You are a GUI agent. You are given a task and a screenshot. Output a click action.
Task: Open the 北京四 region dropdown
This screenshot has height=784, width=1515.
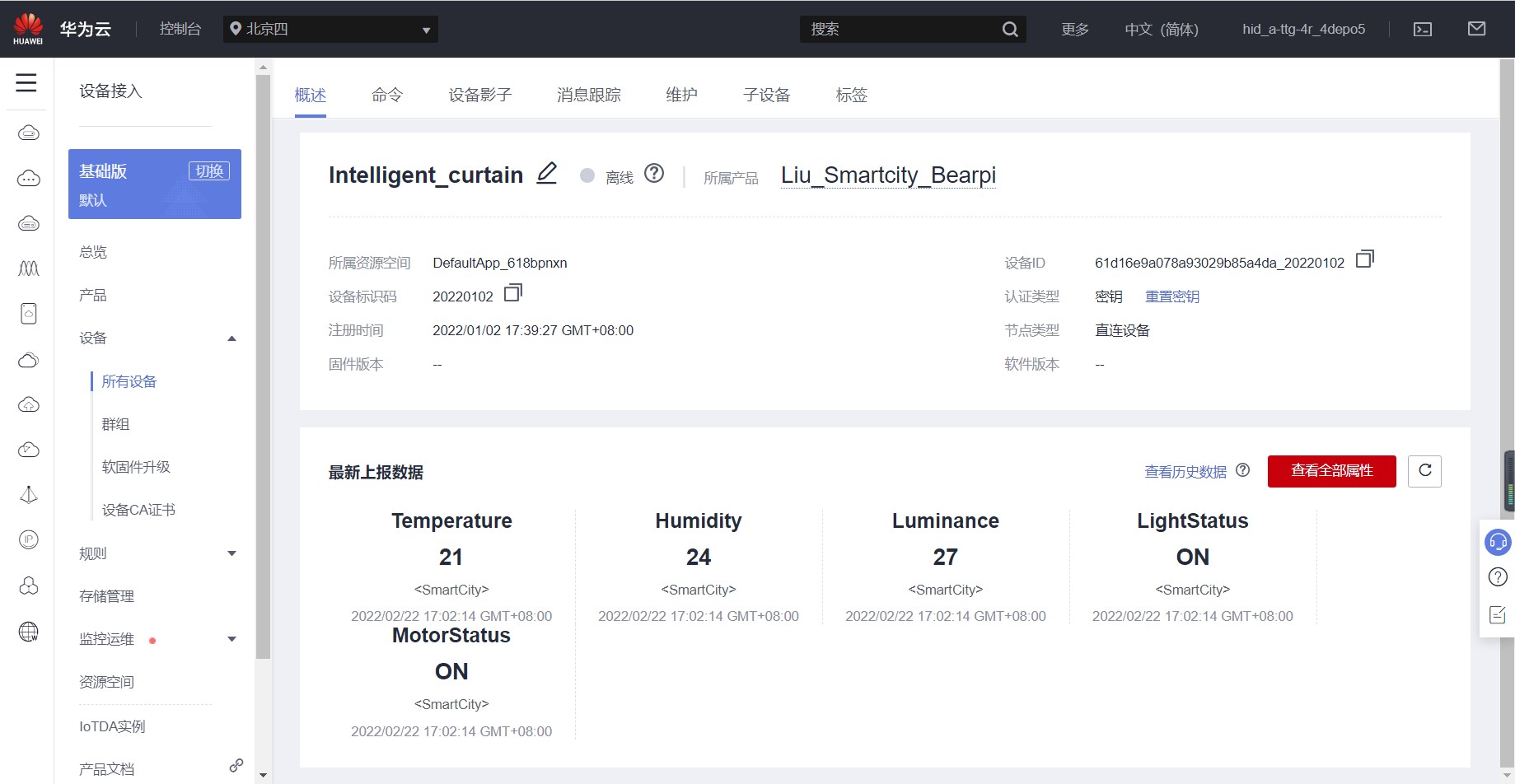click(330, 30)
